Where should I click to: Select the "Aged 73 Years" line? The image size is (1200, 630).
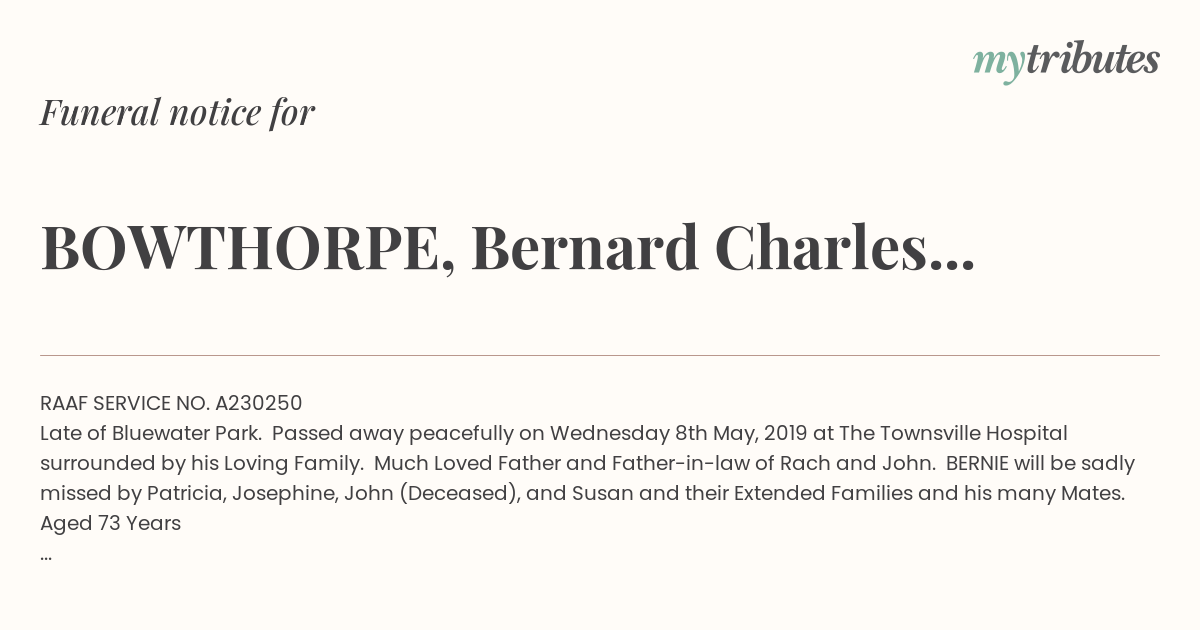(x=111, y=524)
